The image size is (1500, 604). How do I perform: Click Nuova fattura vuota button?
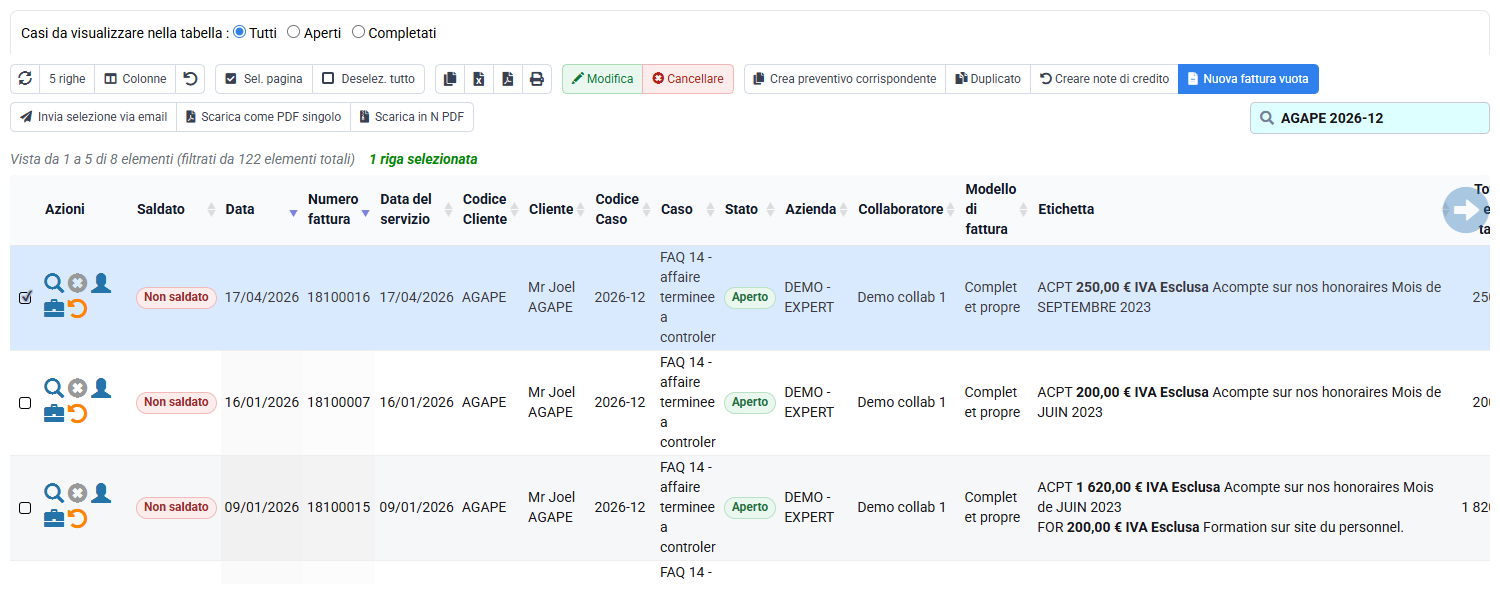pos(1248,79)
